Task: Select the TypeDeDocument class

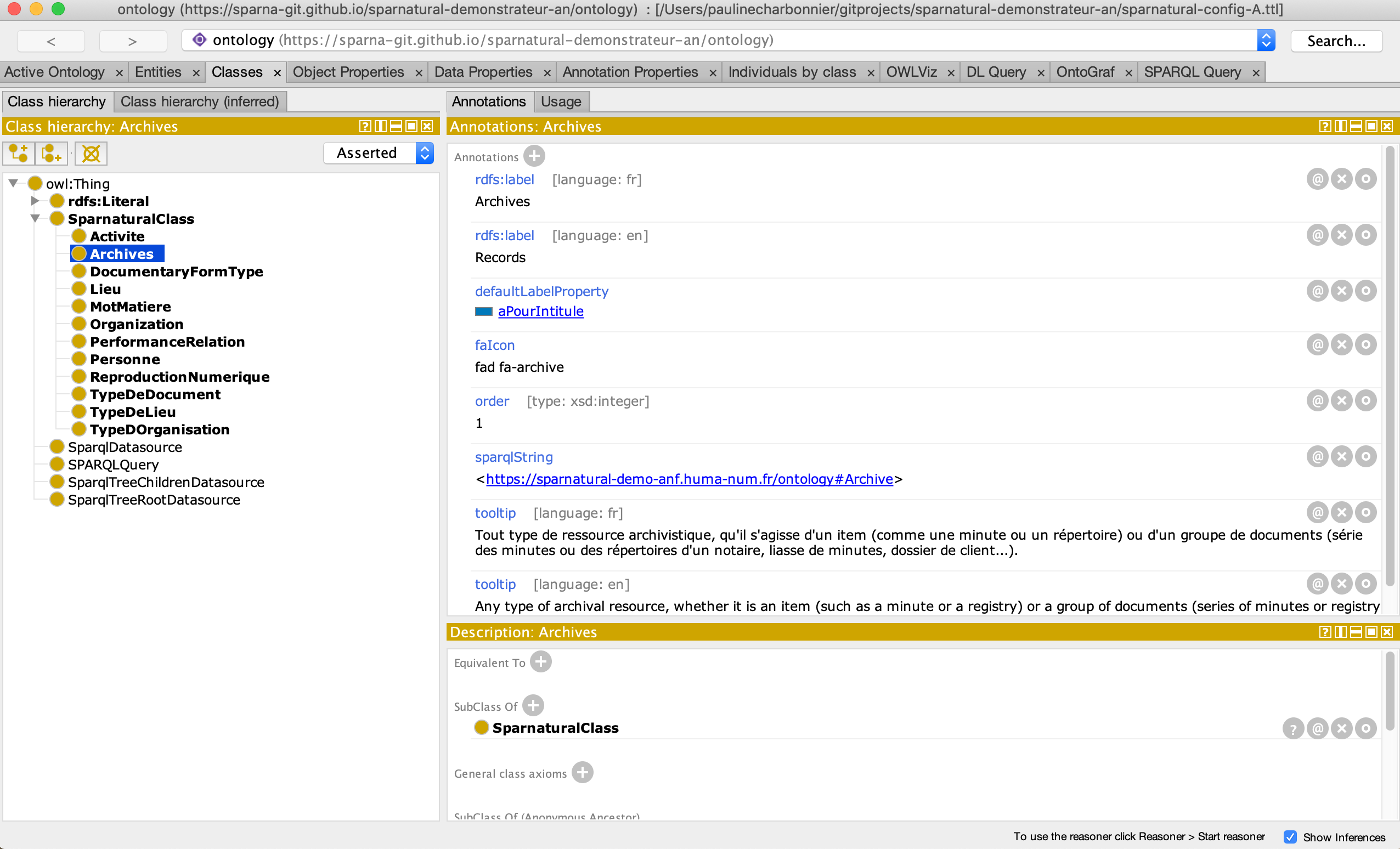Action: click(155, 394)
